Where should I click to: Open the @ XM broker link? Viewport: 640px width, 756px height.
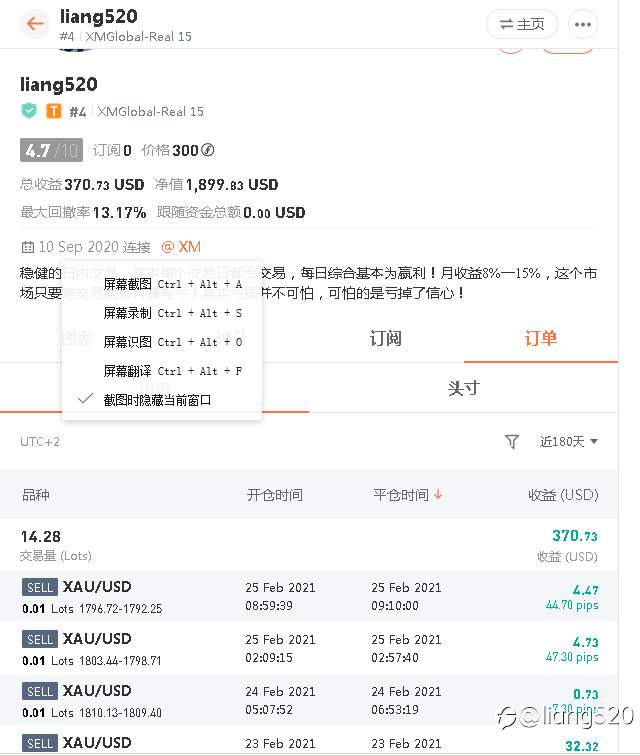pyautogui.click(x=181, y=247)
